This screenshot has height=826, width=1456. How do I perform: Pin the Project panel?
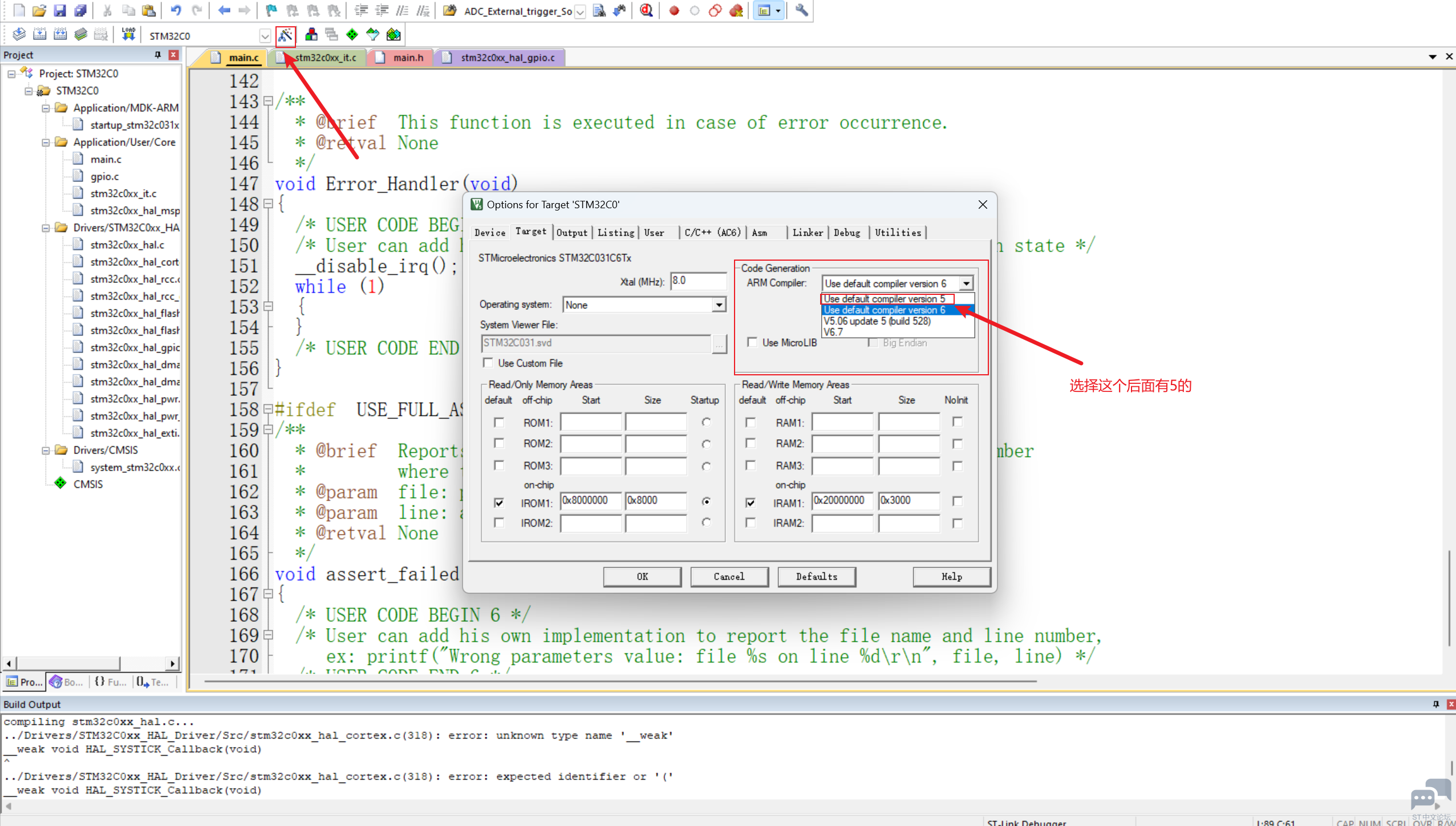pos(158,55)
